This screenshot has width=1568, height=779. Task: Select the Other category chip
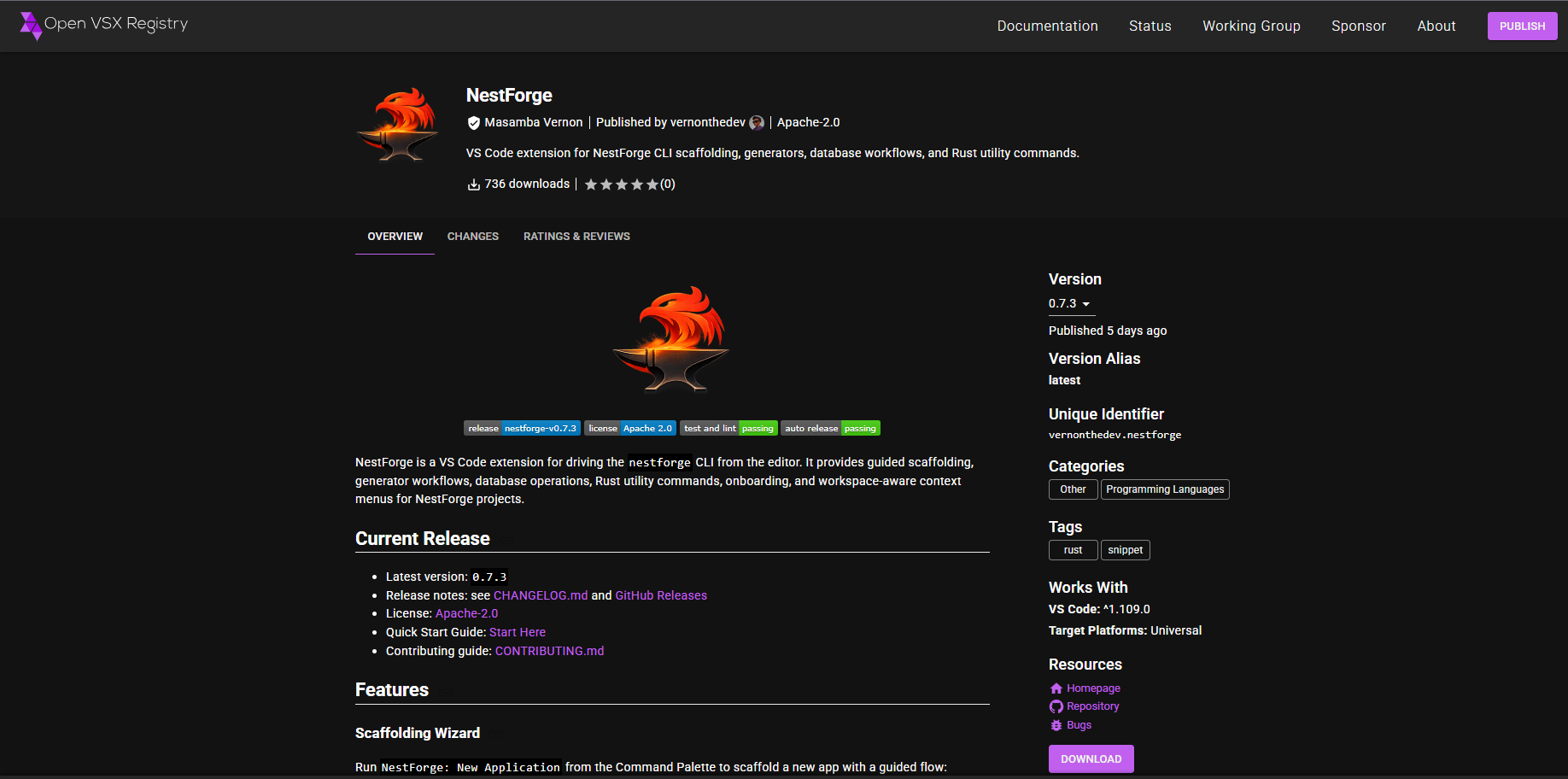[x=1073, y=489]
